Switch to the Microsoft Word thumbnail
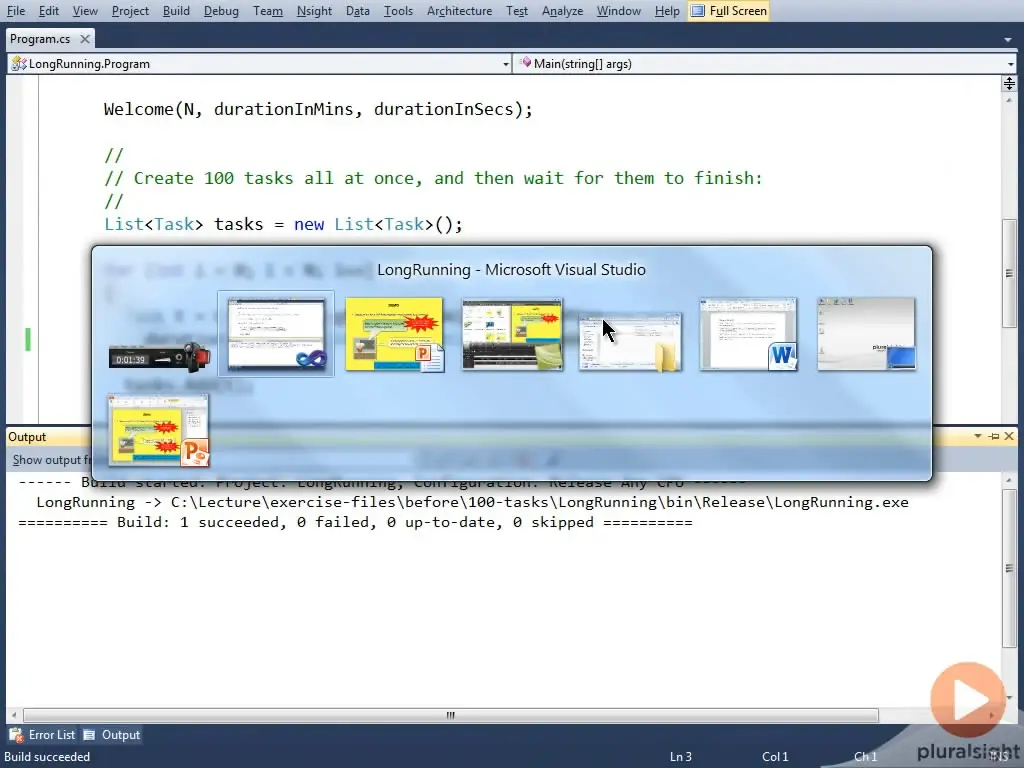This screenshot has height=768, width=1024. (748, 334)
